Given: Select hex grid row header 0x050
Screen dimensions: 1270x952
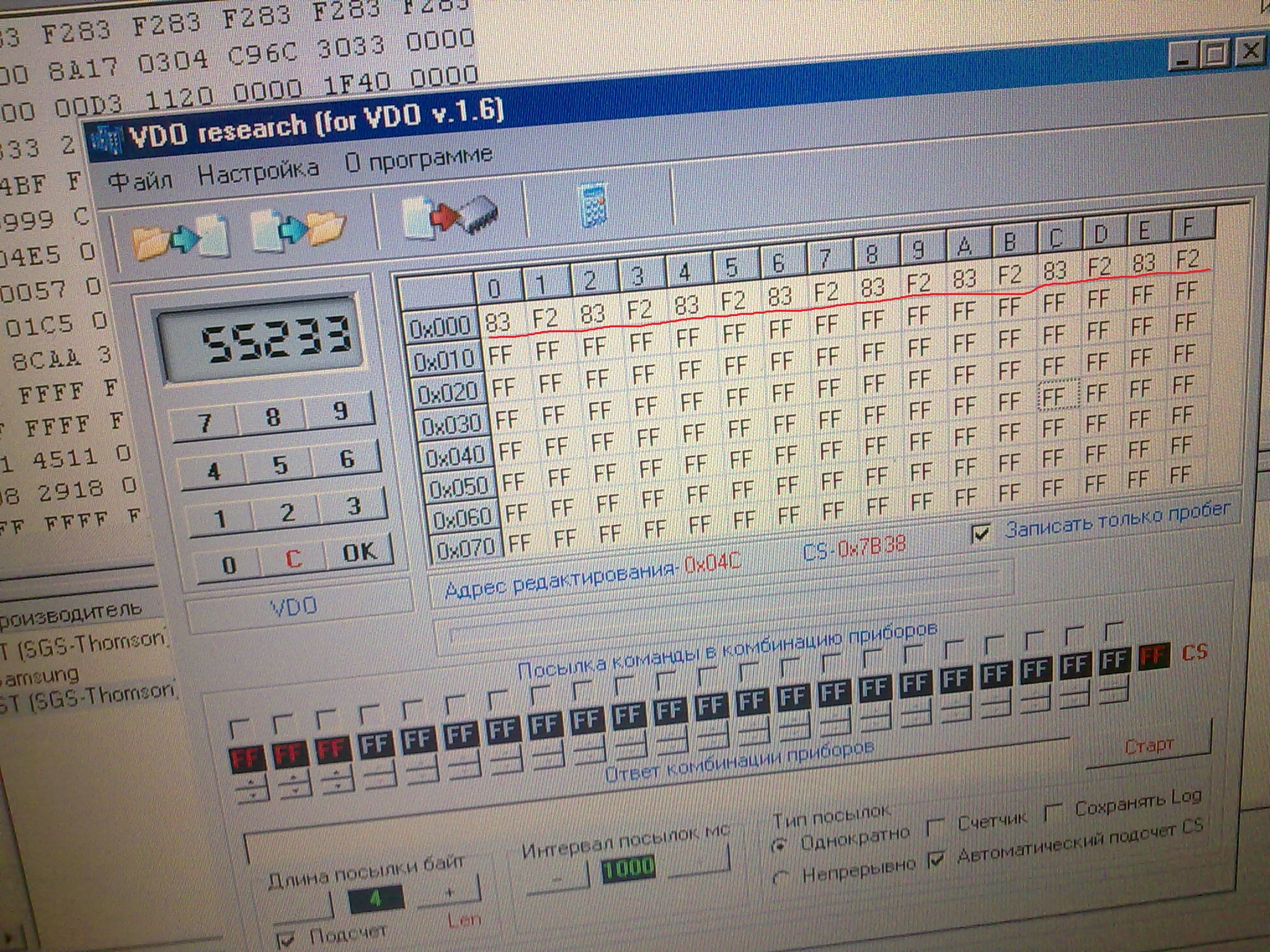Looking at the screenshot, I should 460,488.
